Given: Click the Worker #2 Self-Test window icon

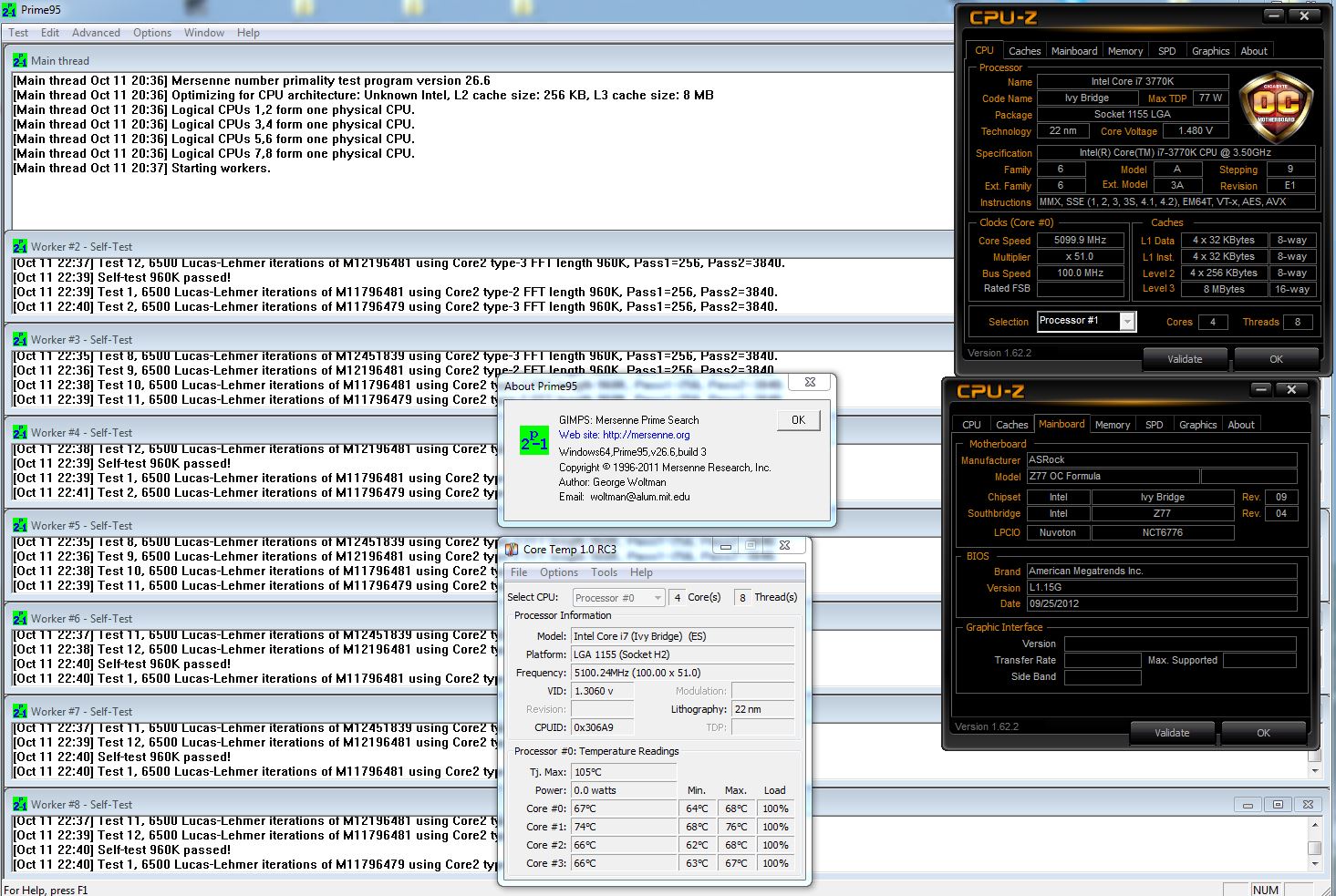Looking at the screenshot, I should tap(20, 246).
